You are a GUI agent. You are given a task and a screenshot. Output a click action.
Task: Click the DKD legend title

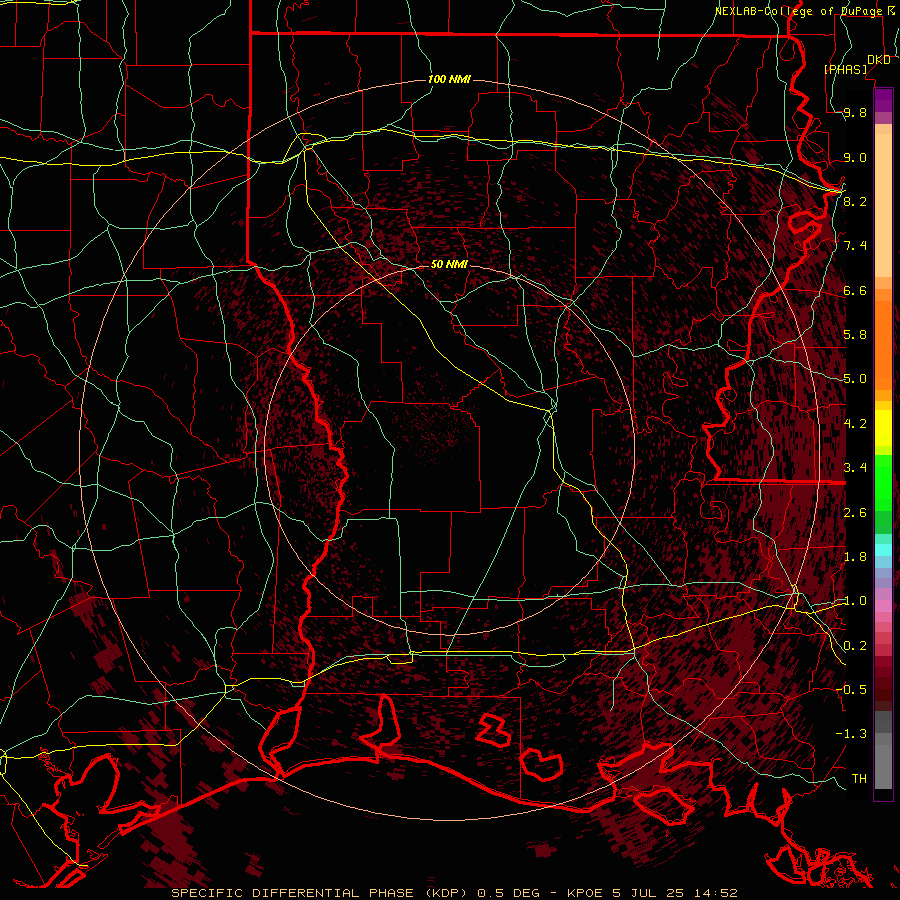coord(878,60)
